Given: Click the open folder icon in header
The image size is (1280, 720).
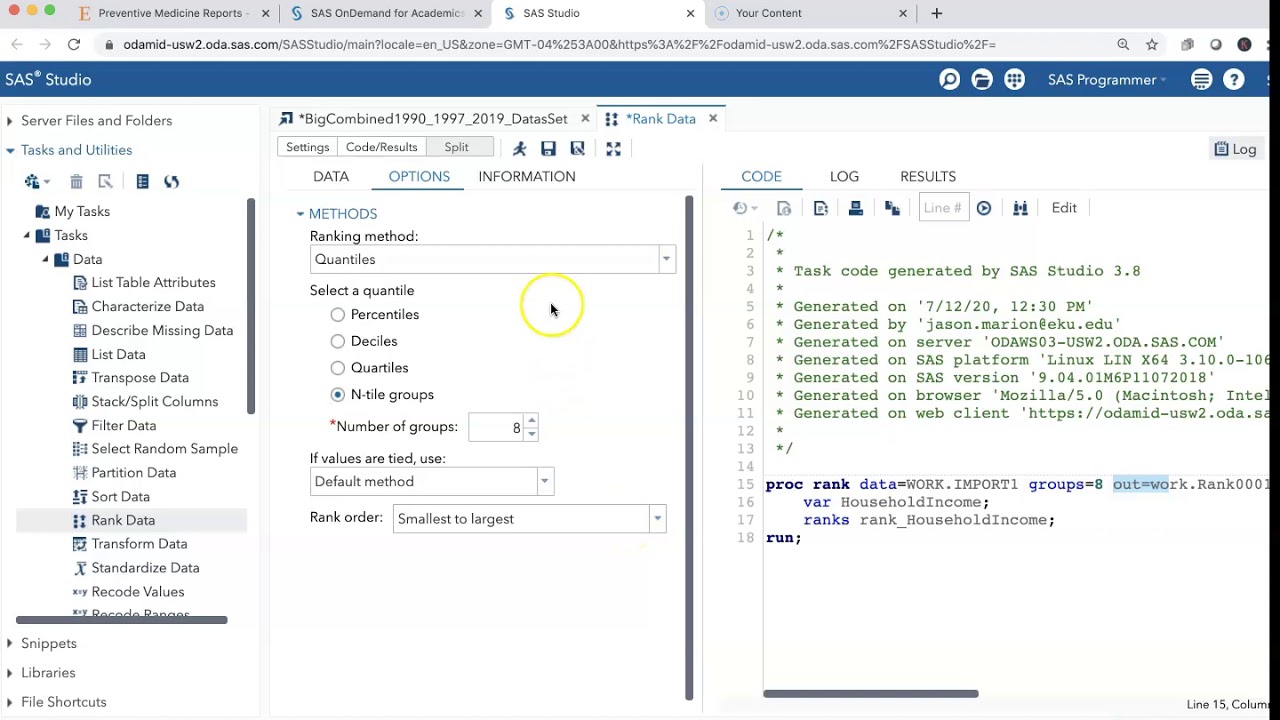Looking at the screenshot, I should (x=982, y=80).
